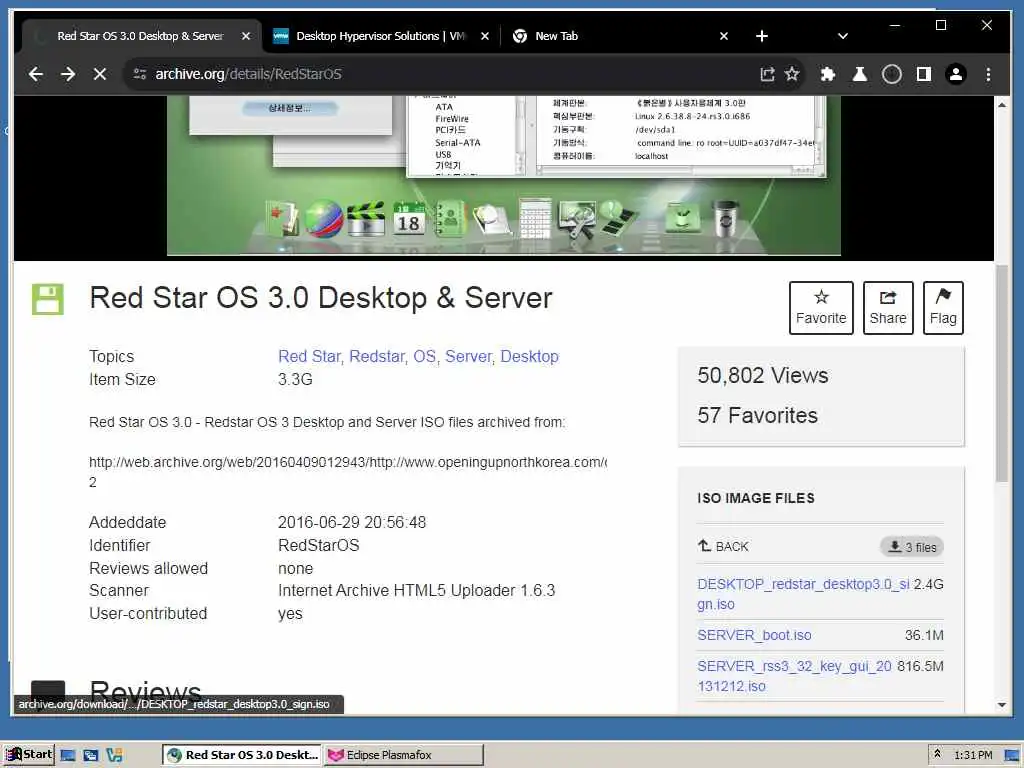Image resolution: width=1024 pixels, height=768 pixels.
Task: Click BACK in ISO image files
Action: pyautogui.click(x=723, y=547)
